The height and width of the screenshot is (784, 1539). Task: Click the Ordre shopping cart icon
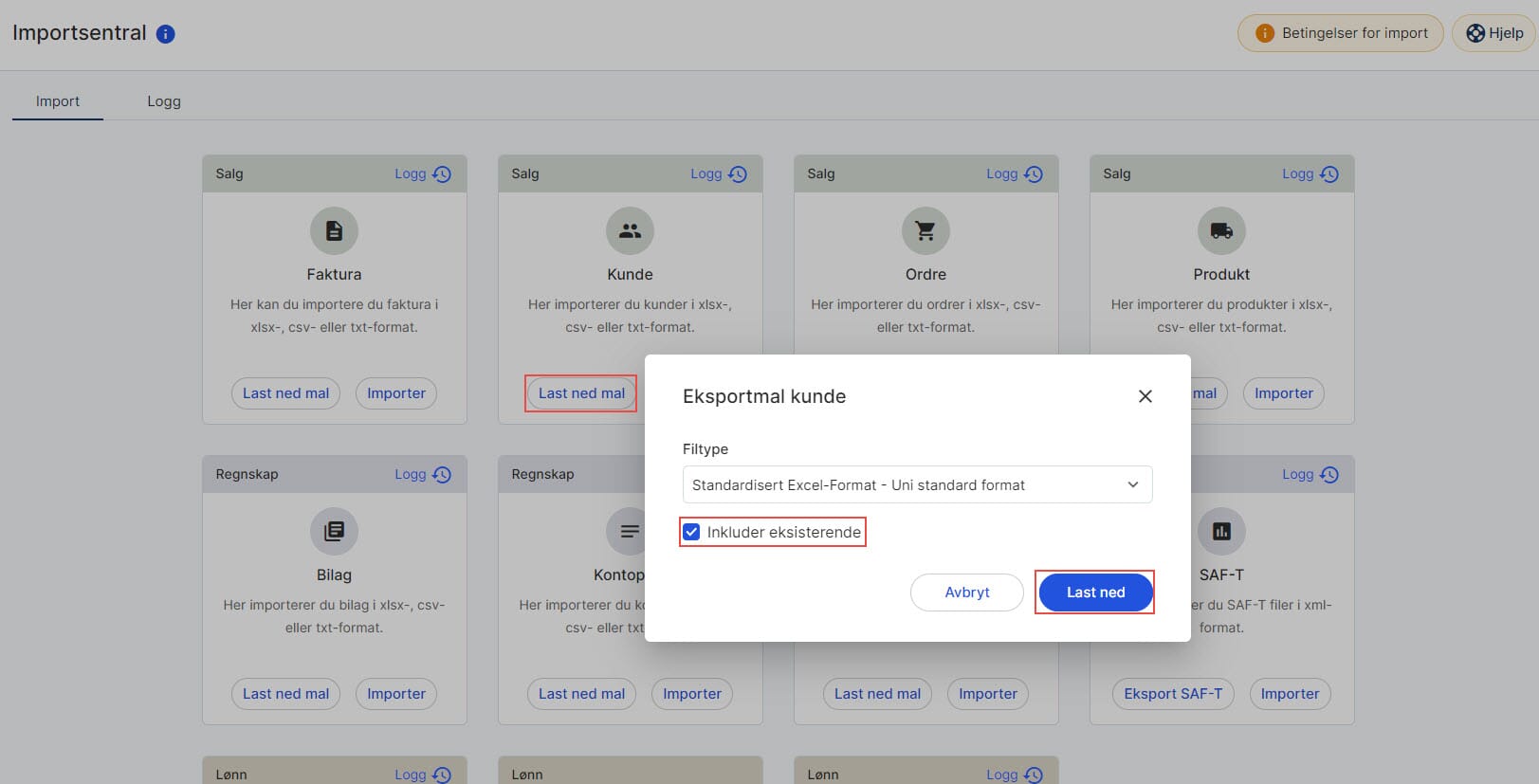(925, 230)
